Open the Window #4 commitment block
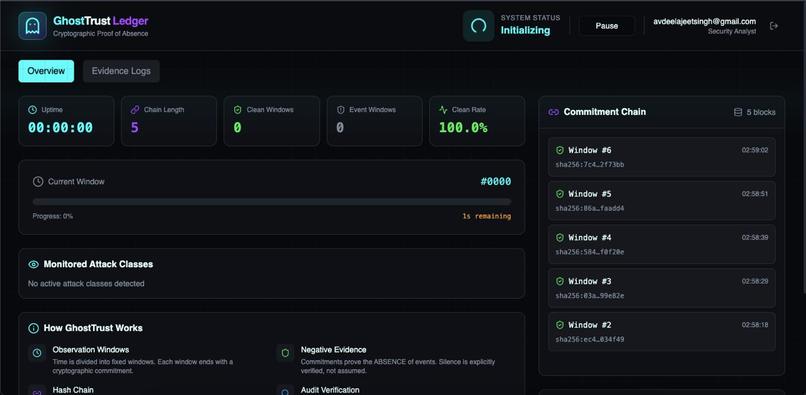 pos(662,244)
